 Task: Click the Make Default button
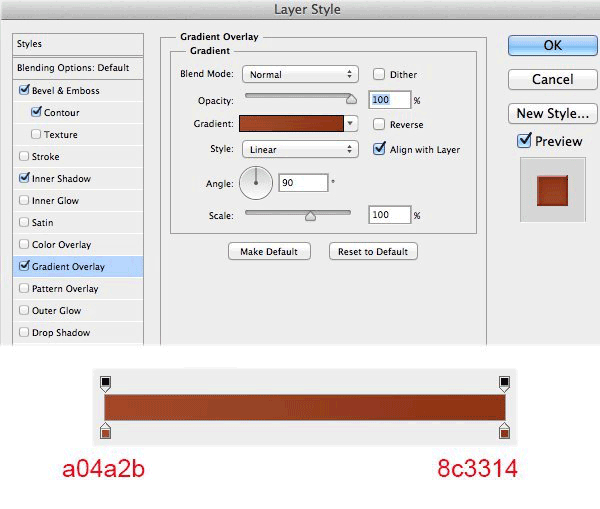[269, 251]
